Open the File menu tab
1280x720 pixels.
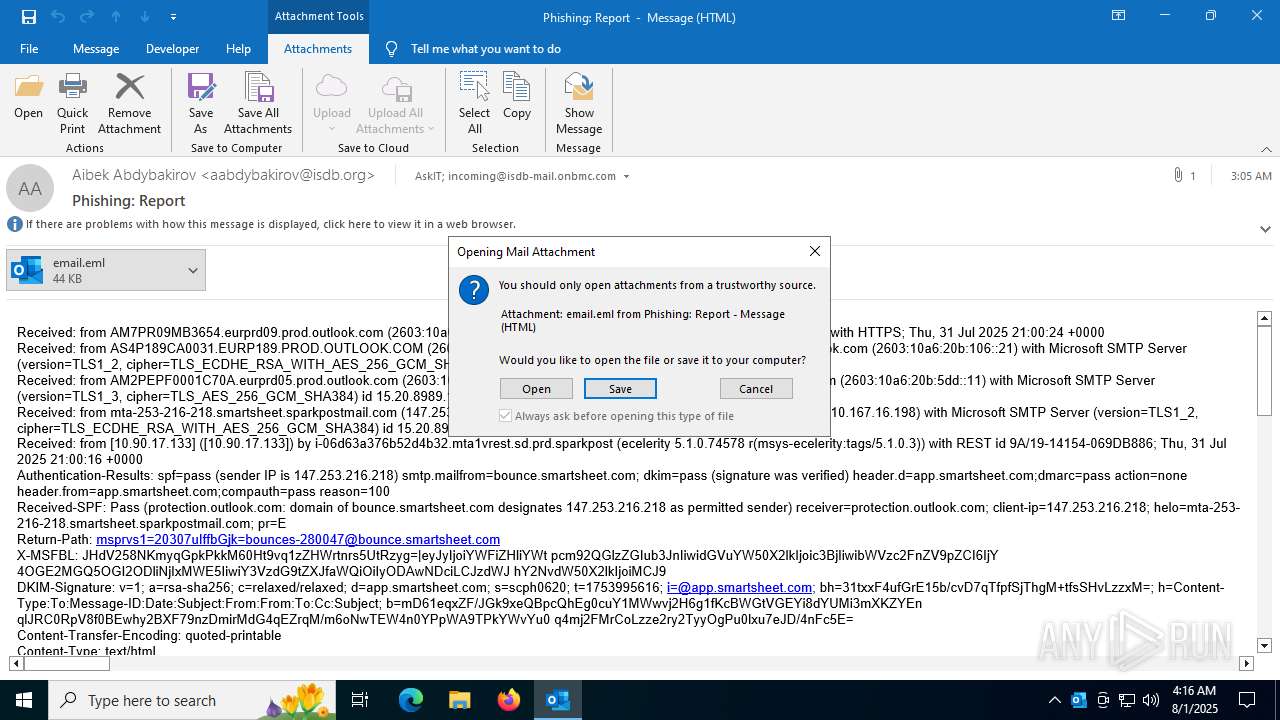[x=29, y=49]
